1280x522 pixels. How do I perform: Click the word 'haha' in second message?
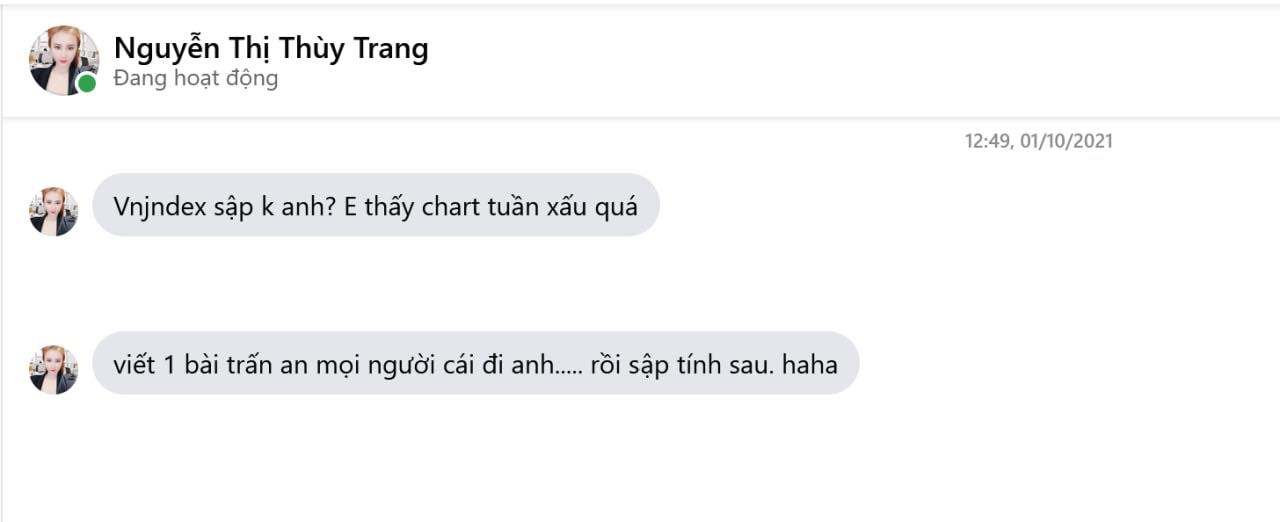(x=809, y=364)
